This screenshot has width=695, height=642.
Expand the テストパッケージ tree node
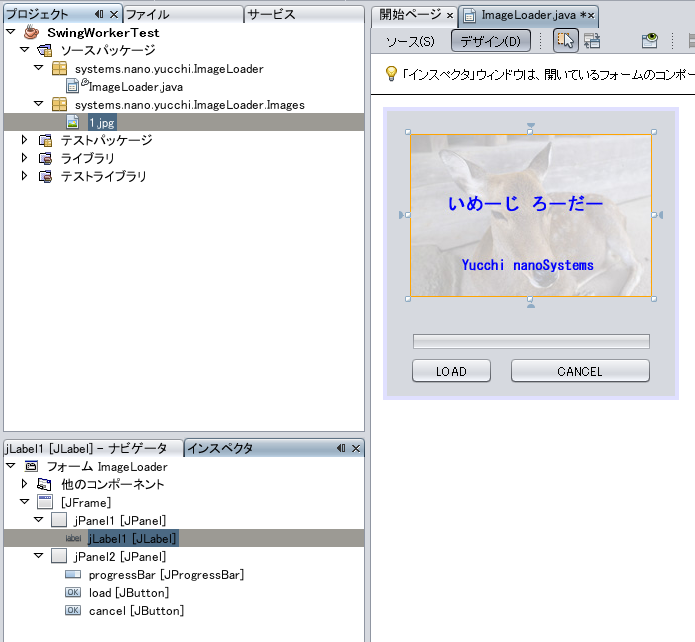click(24, 140)
